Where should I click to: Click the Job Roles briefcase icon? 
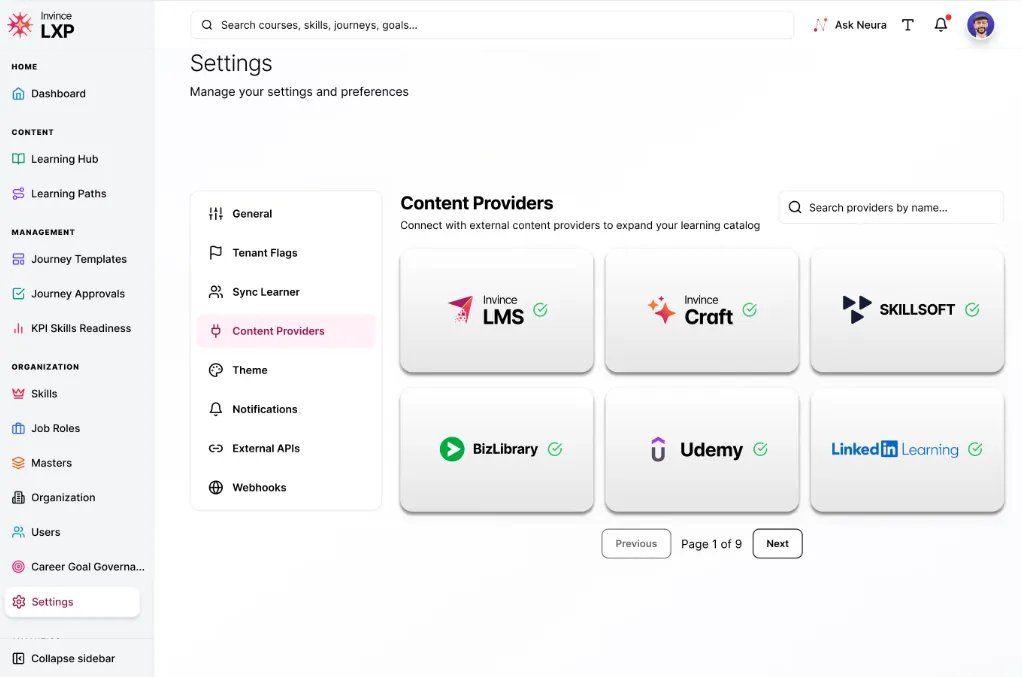pos(18,428)
